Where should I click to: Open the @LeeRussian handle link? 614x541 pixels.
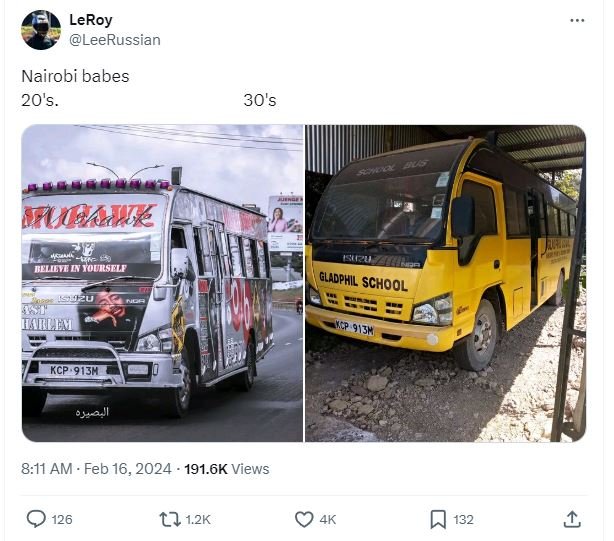[x=115, y=40]
